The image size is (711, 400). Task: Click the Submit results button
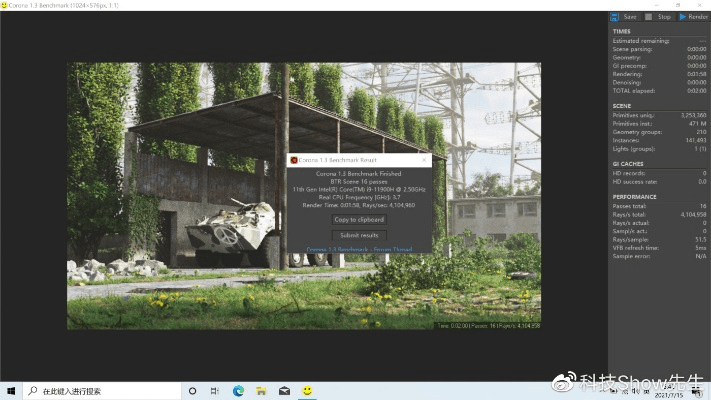pyautogui.click(x=358, y=235)
